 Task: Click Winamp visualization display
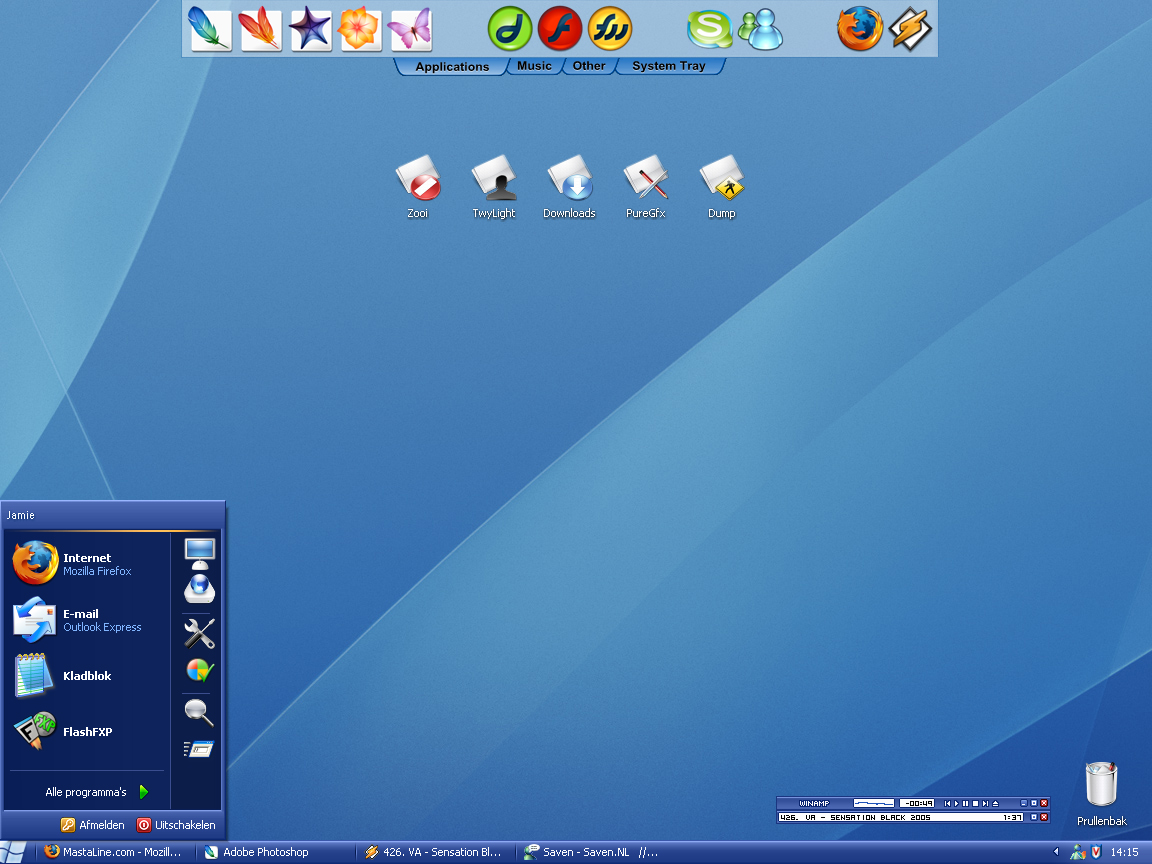click(x=874, y=803)
